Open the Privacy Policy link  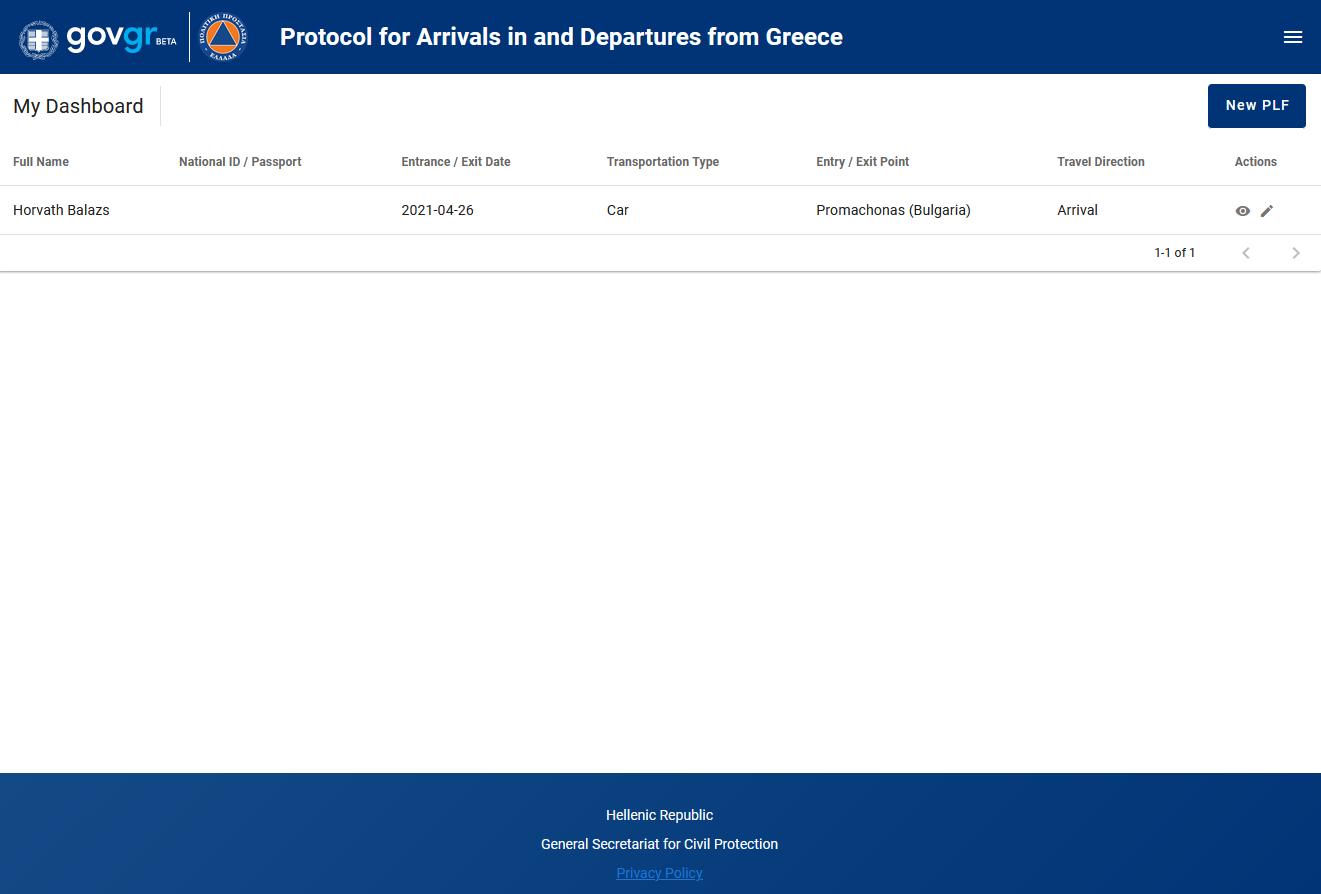(659, 873)
